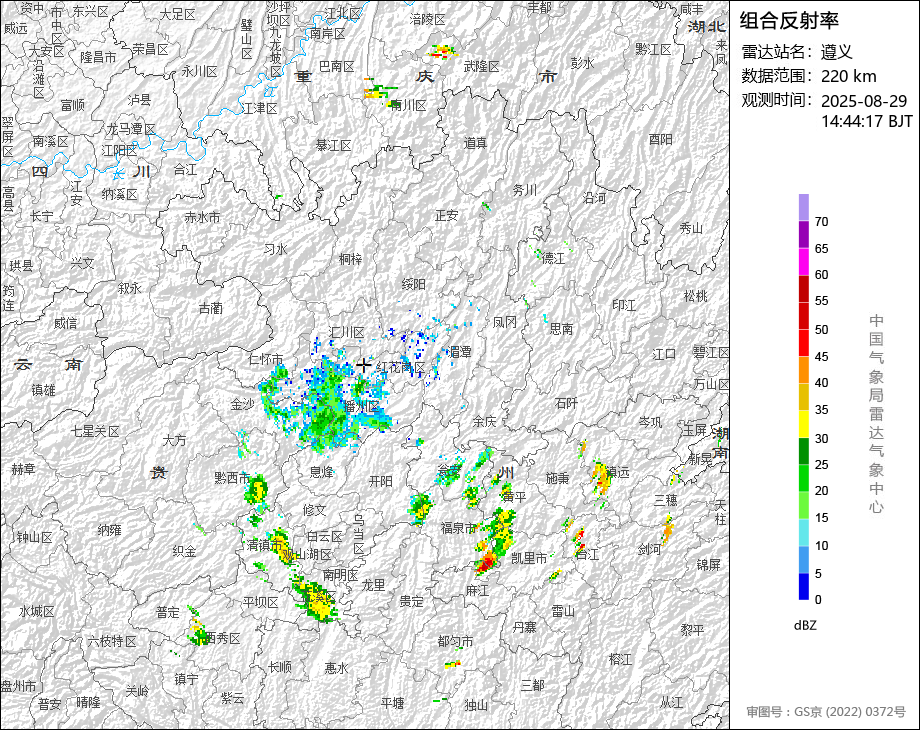Viewport: 920px width, 730px height.
Task: Click the 播州区 district label
Action: click(361, 406)
